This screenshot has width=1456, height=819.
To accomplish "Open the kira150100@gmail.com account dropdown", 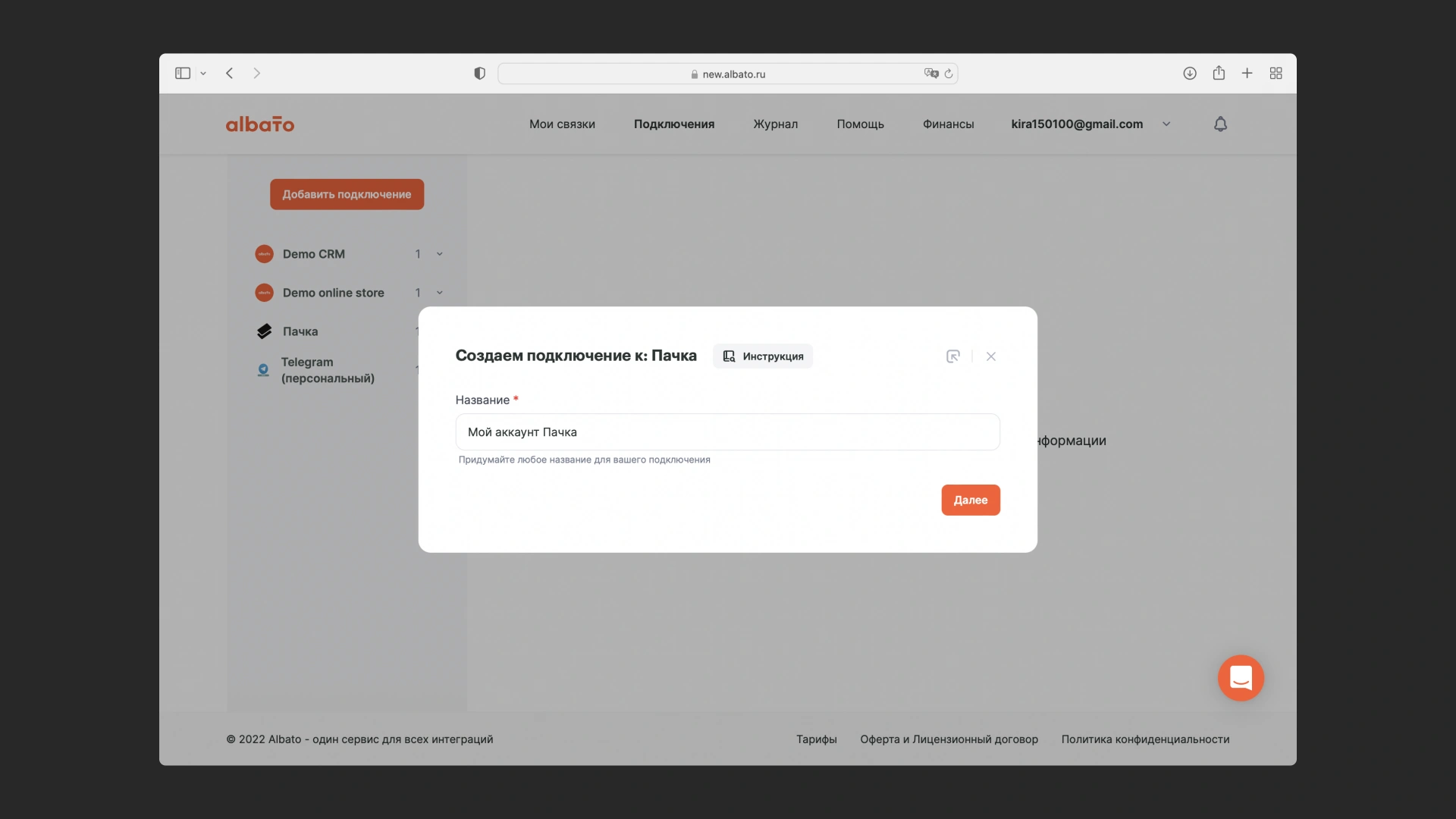I will tap(1166, 124).
